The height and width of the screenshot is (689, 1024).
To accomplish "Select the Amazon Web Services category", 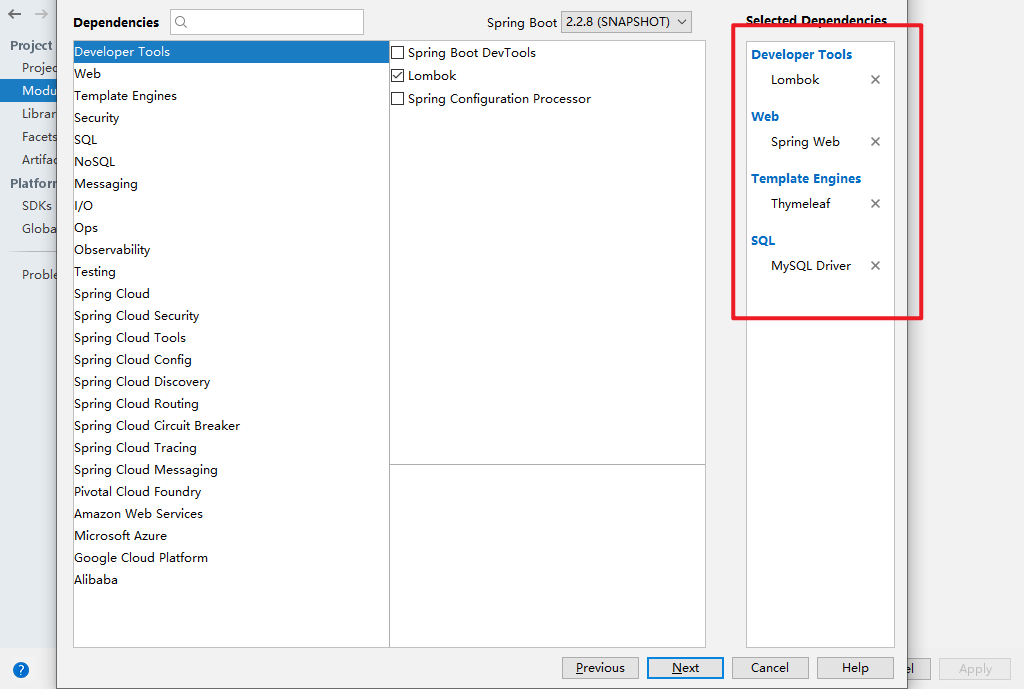I will pyautogui.click(x=231, y=513).
